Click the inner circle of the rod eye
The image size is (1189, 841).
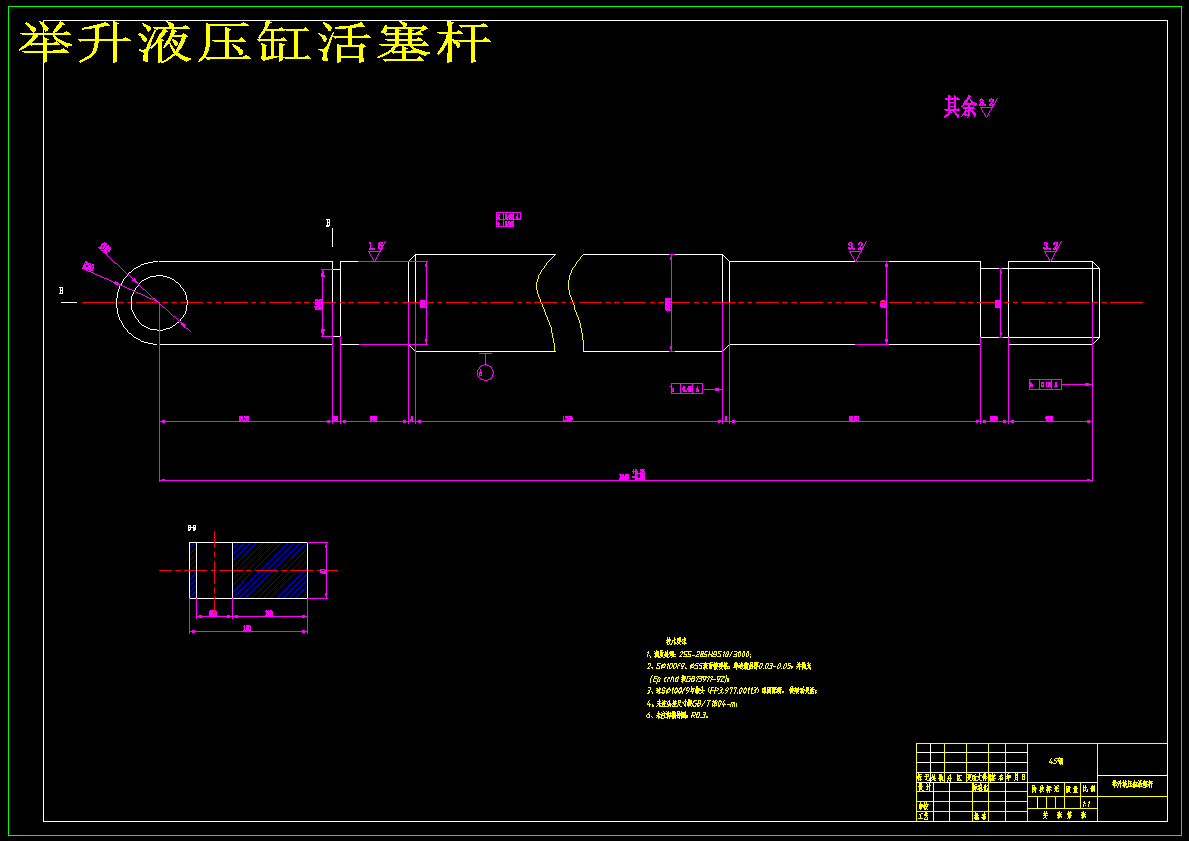(x=159, y=303)
